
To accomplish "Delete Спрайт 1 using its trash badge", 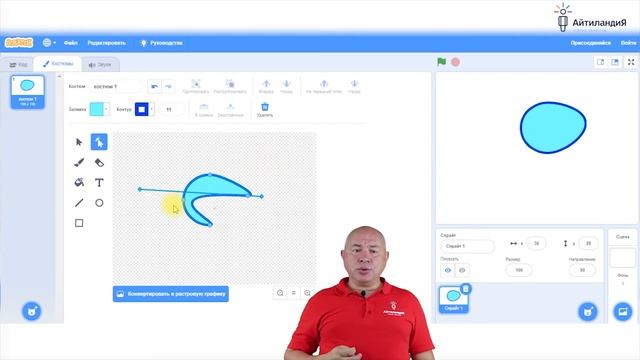I will point(466,289).
